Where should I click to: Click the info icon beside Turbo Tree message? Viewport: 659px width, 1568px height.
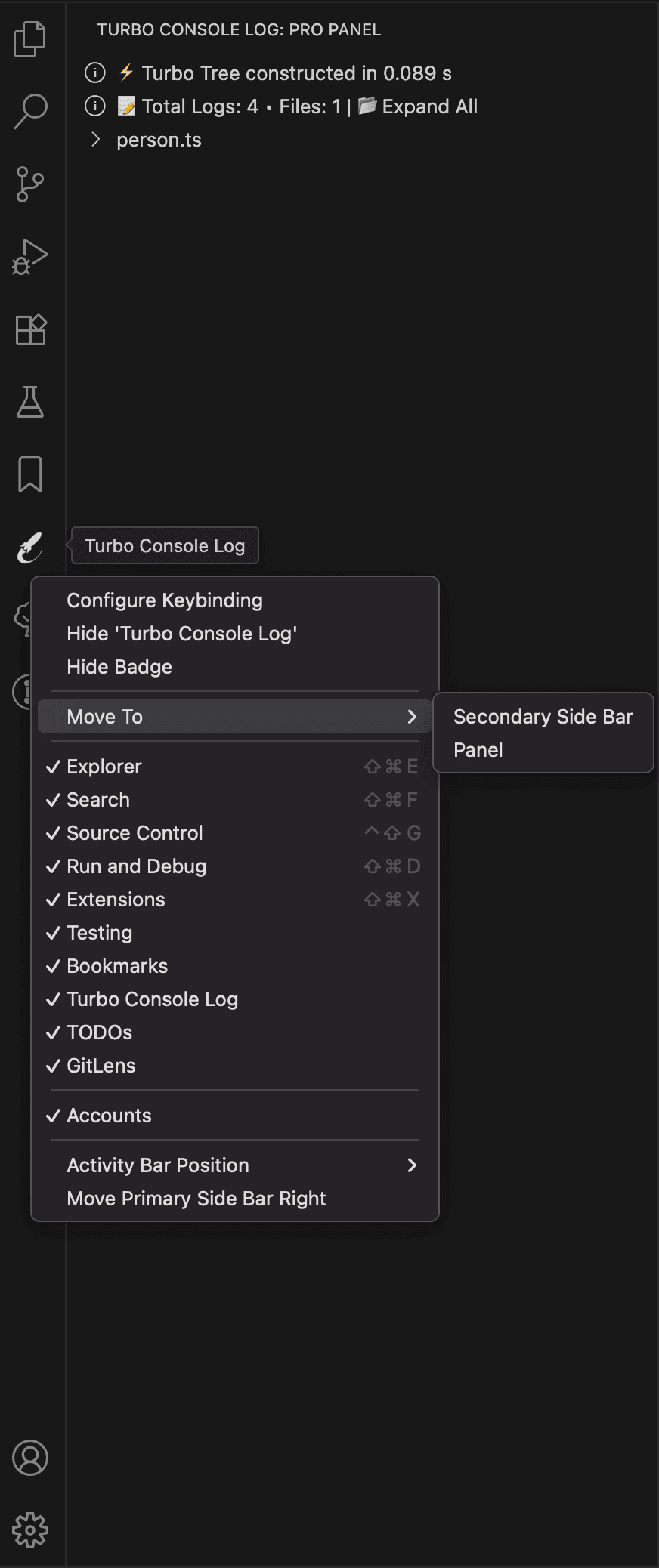click(x=94, y=73)
